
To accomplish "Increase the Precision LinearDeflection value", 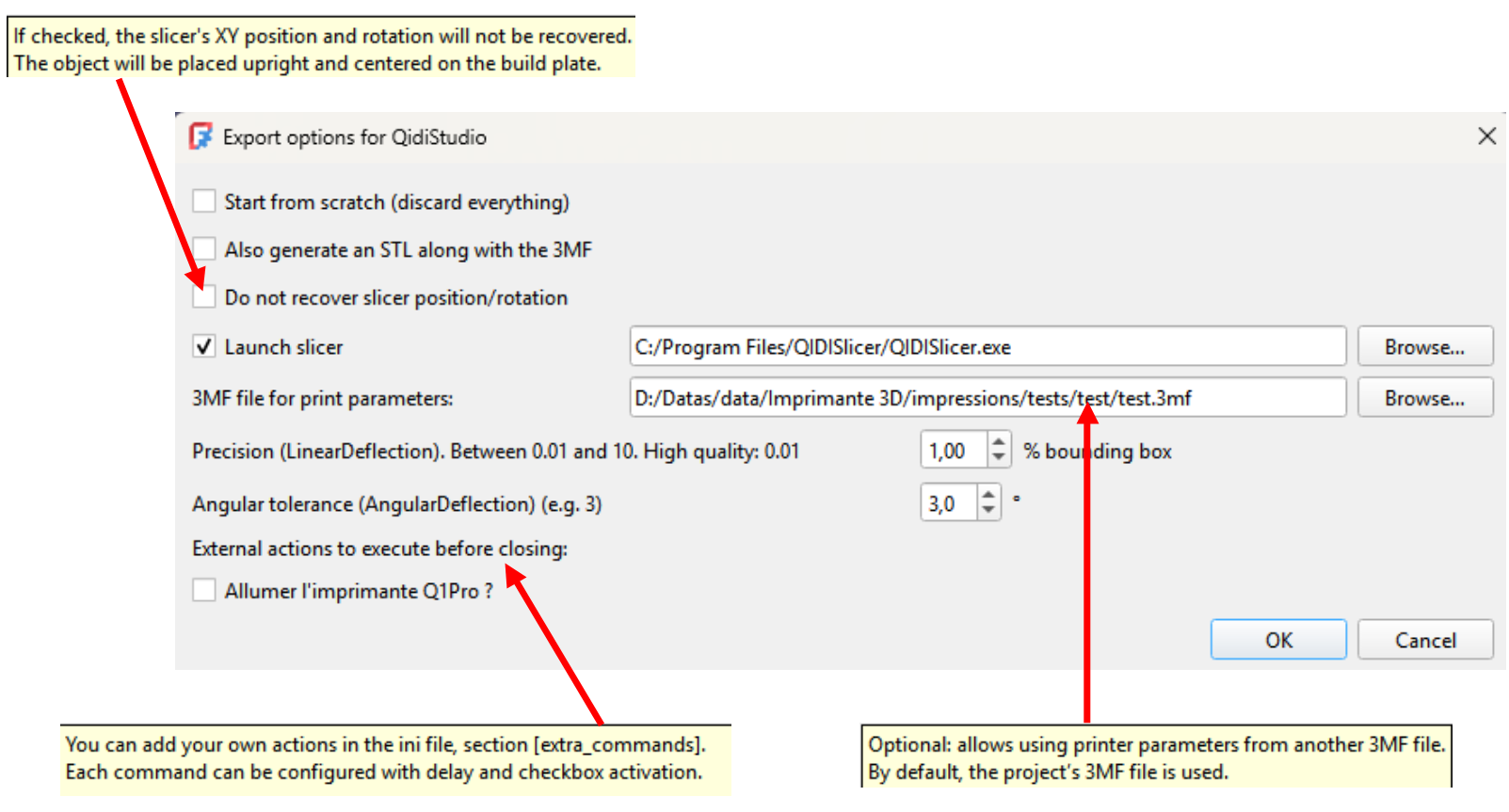I will 999,442.
